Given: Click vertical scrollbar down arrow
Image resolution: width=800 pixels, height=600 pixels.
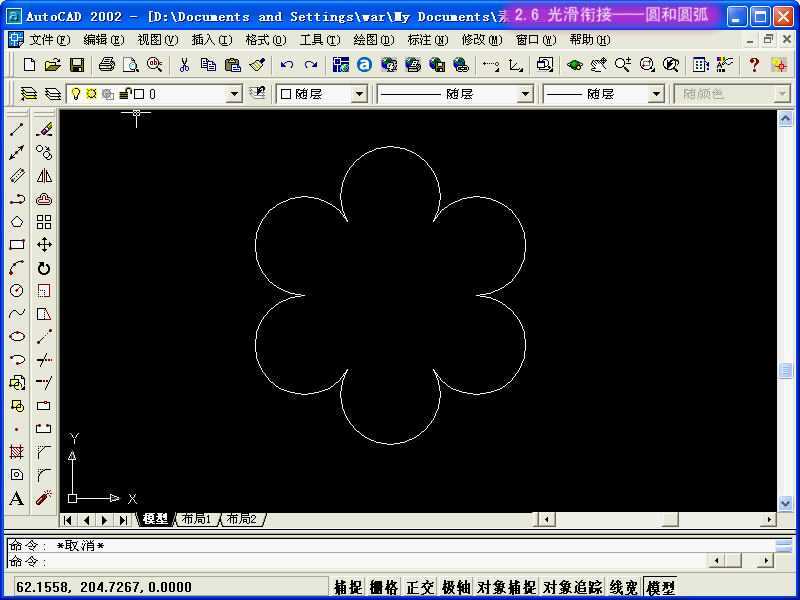Looking at the screenshot, I should tap(786, 503).
